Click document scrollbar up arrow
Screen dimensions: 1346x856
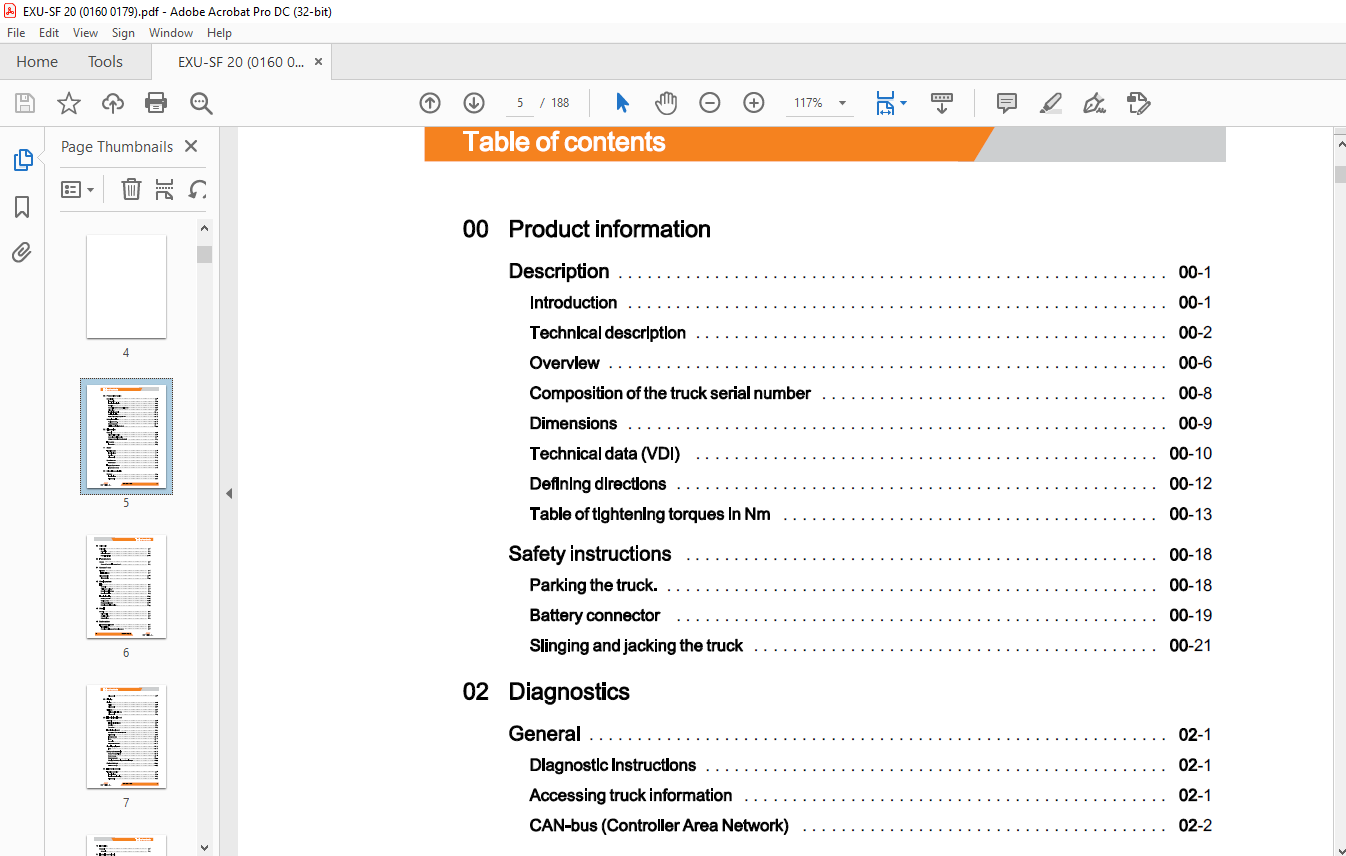click(x=1339, y=145)
